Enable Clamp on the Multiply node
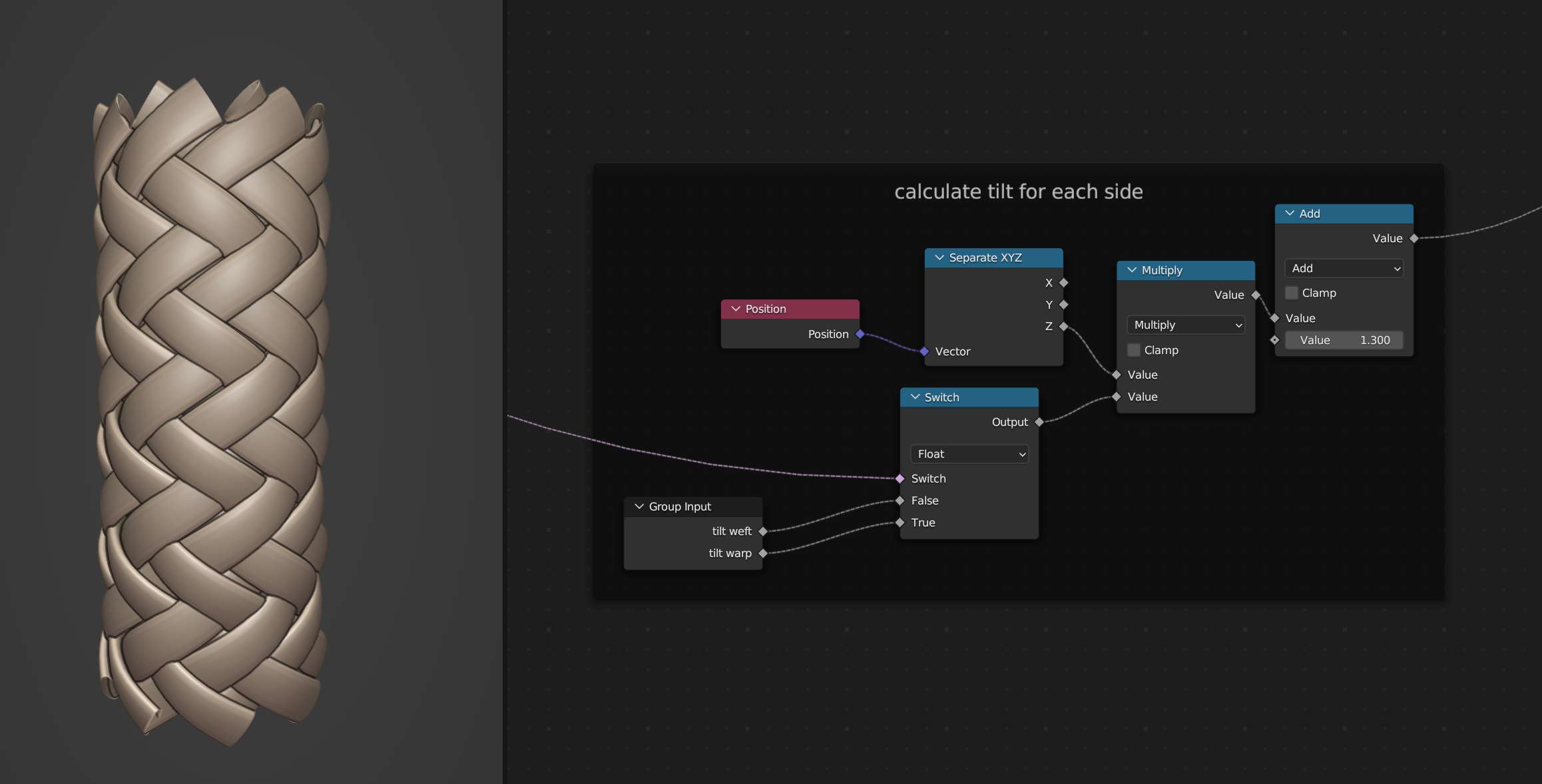This screenshot has height=784, width=1542. pos(1133,350)
